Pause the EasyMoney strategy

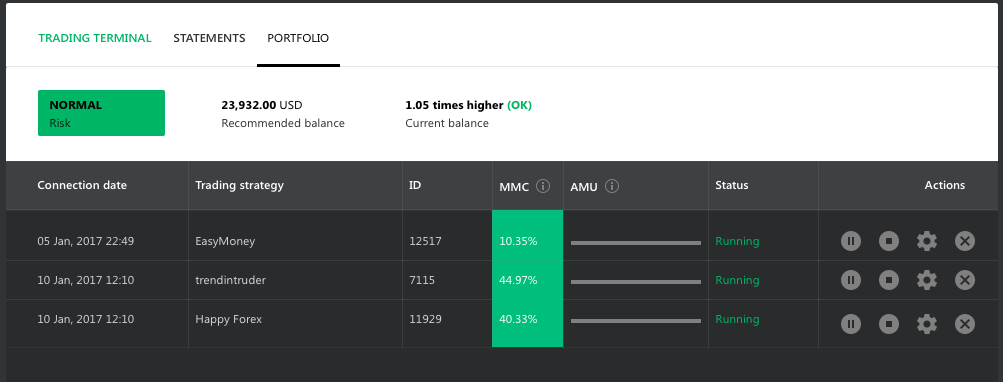click(850, 241)
